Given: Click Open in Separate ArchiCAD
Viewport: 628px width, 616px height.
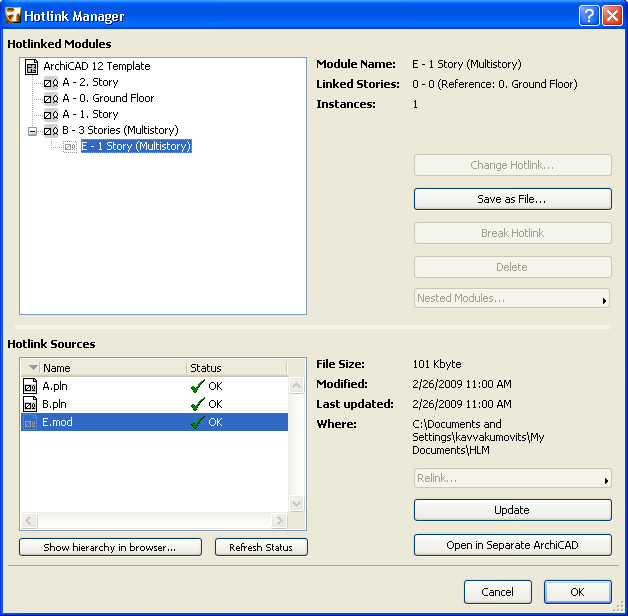Looking at the screenshot, I should [x=513, y=545].
